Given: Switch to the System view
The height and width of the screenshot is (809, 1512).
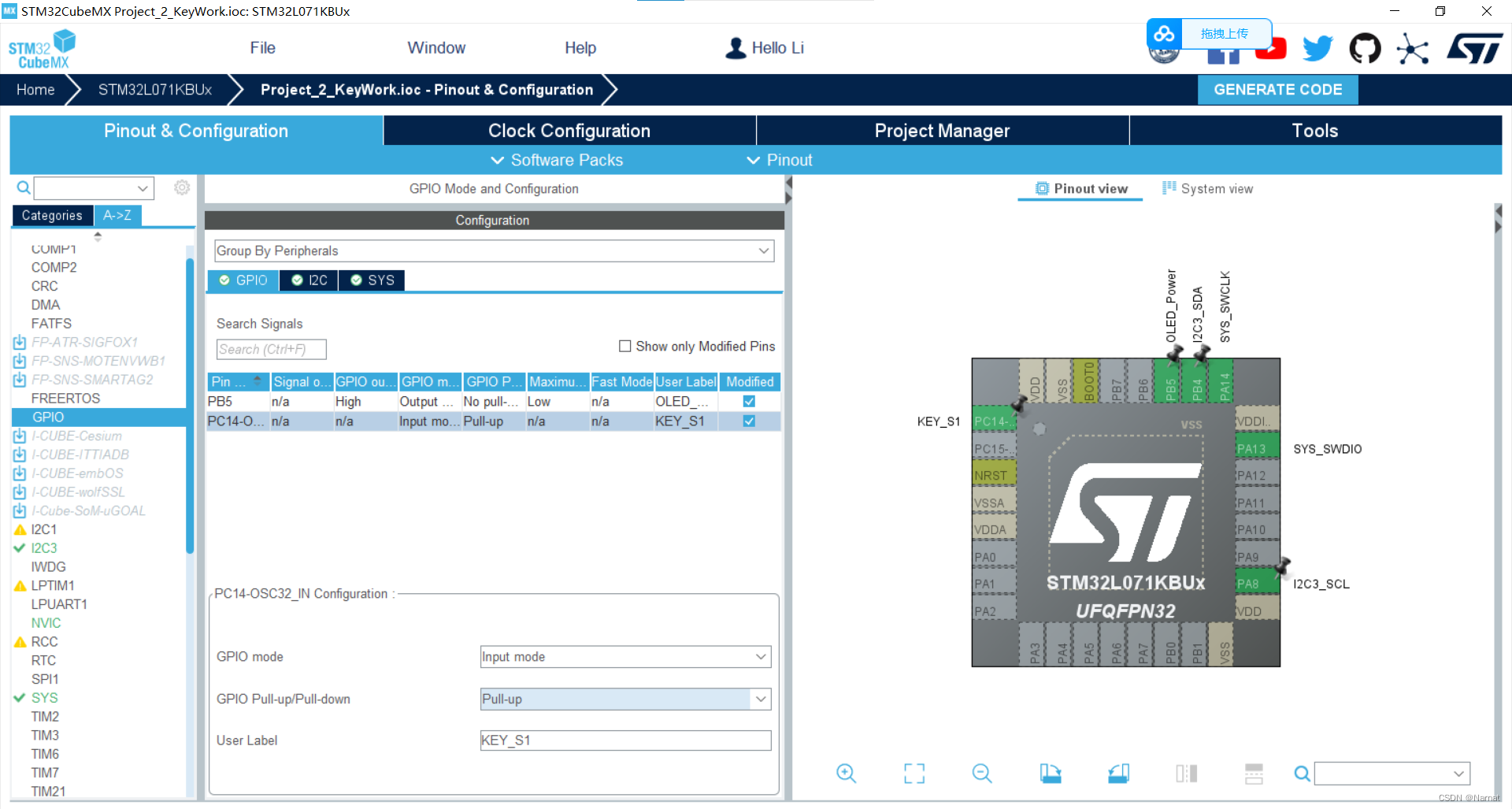Looking at the screenshot, I should (x=1208, y=189).
